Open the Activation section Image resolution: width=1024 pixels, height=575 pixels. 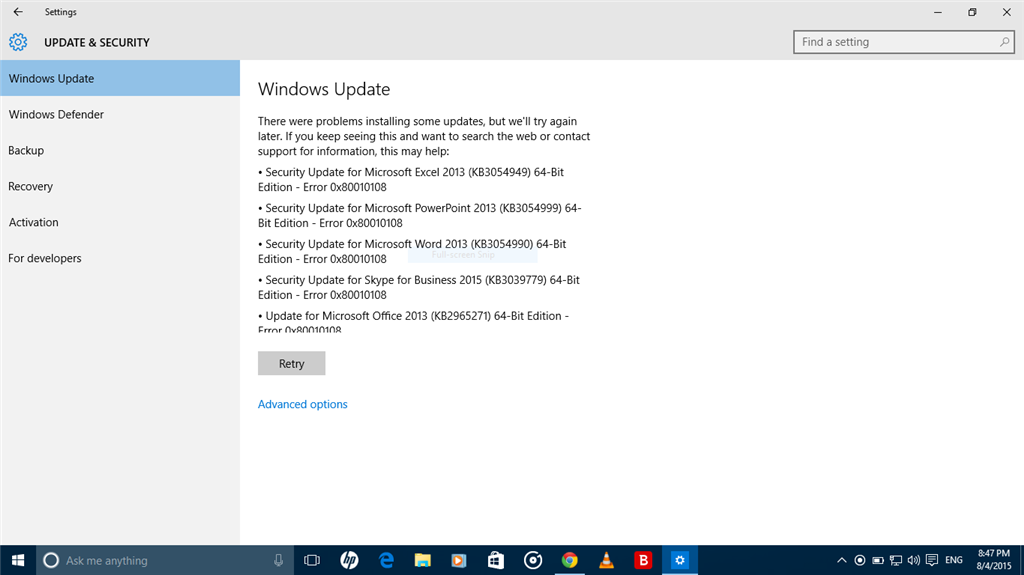(120, 222)
